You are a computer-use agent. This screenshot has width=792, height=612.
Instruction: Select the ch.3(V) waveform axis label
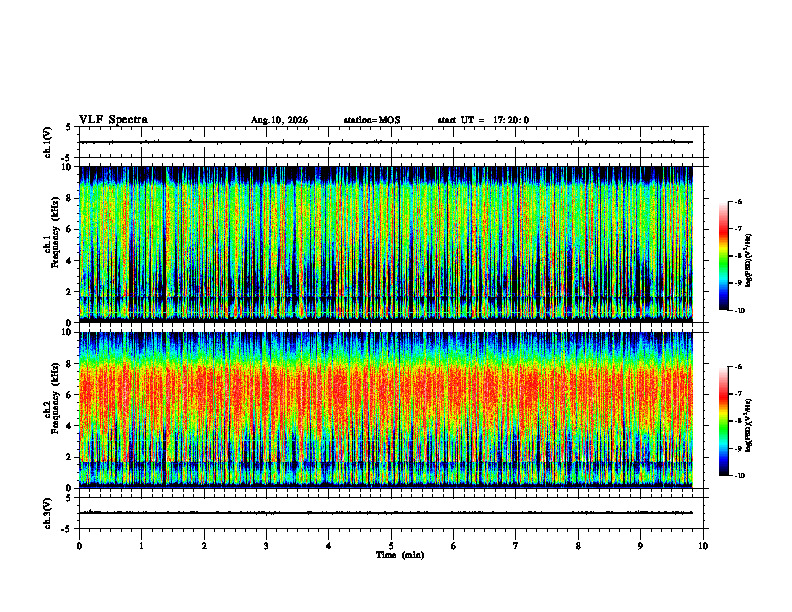click(x=48, y=513)
